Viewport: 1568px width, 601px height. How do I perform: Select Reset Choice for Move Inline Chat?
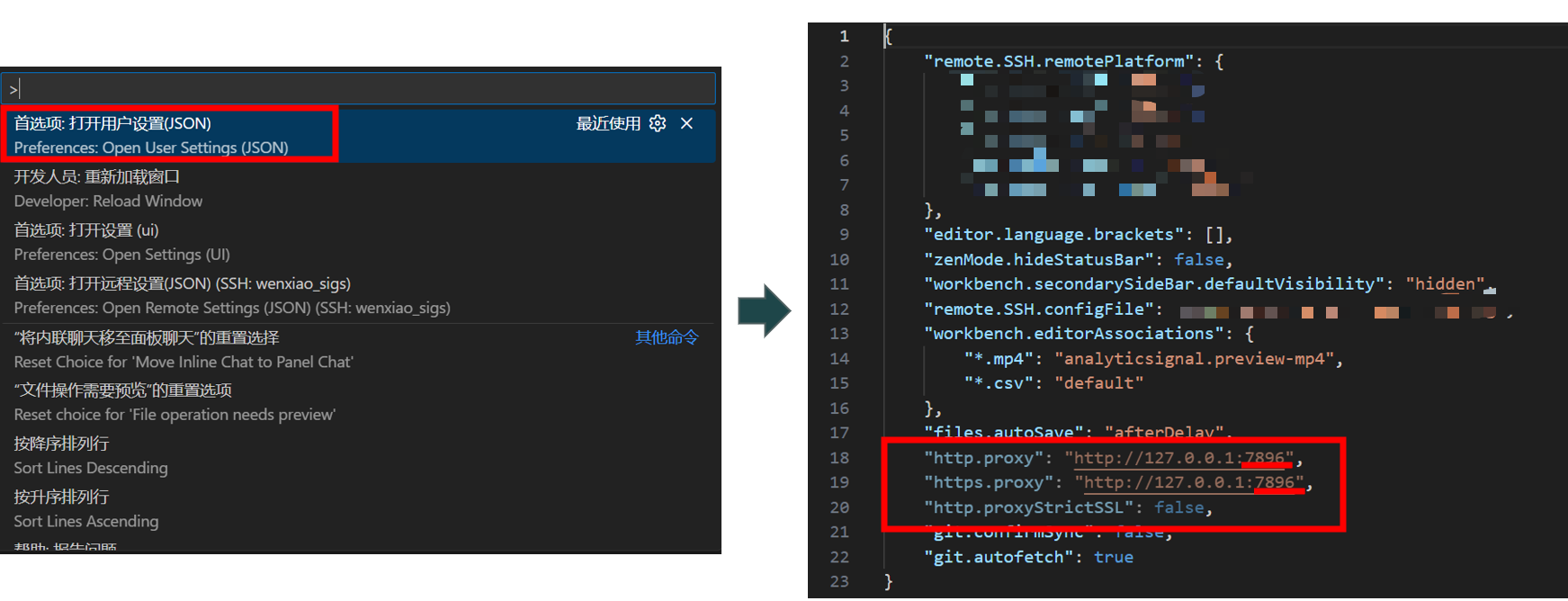click(184, 349)
